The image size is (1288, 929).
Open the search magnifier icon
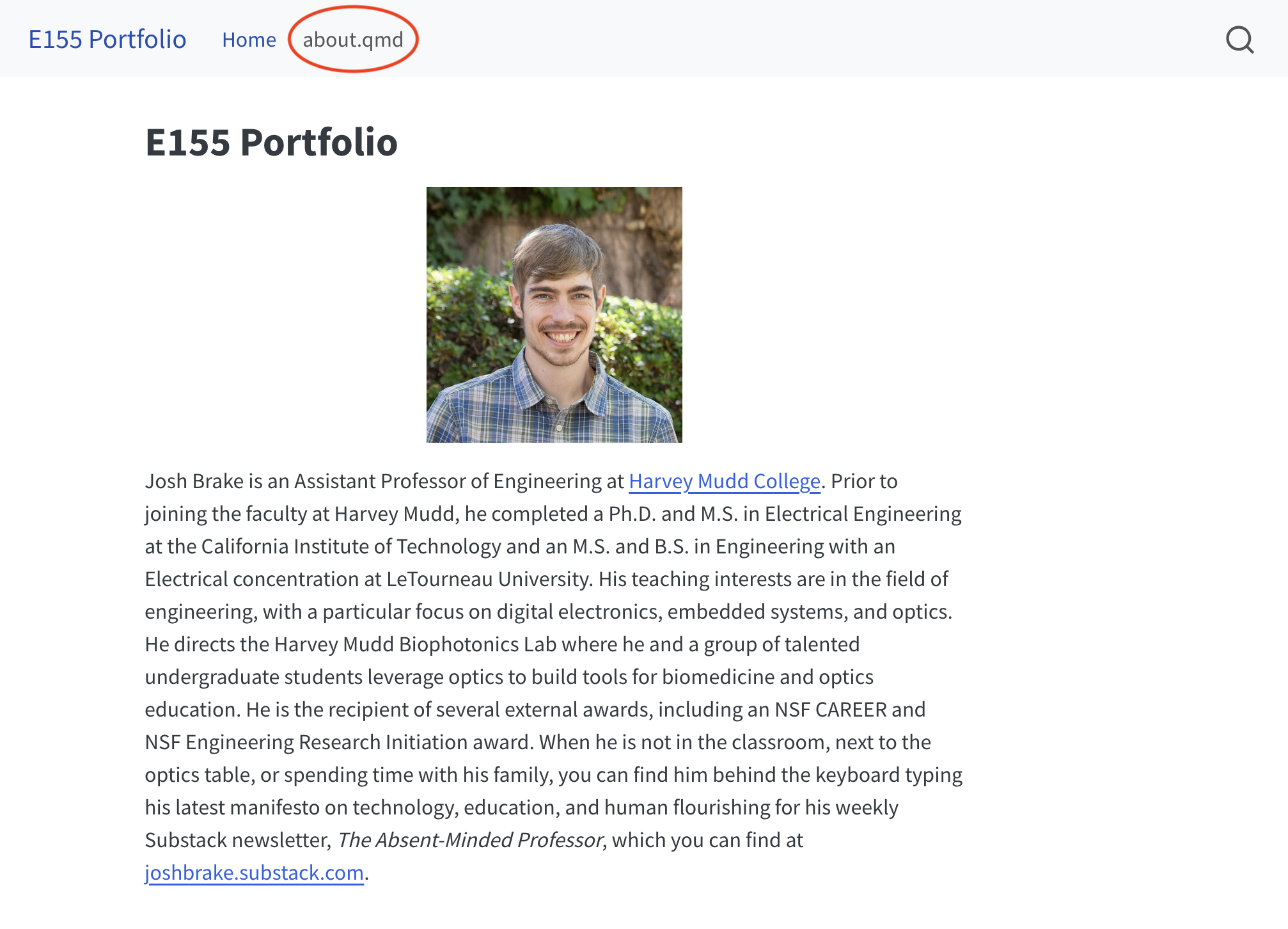click(x=1239, y=40)
